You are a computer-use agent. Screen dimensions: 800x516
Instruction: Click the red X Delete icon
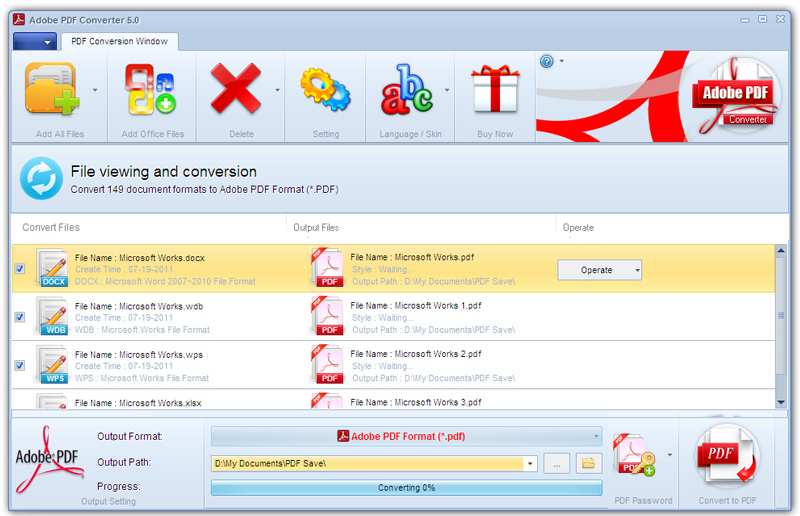236,88
